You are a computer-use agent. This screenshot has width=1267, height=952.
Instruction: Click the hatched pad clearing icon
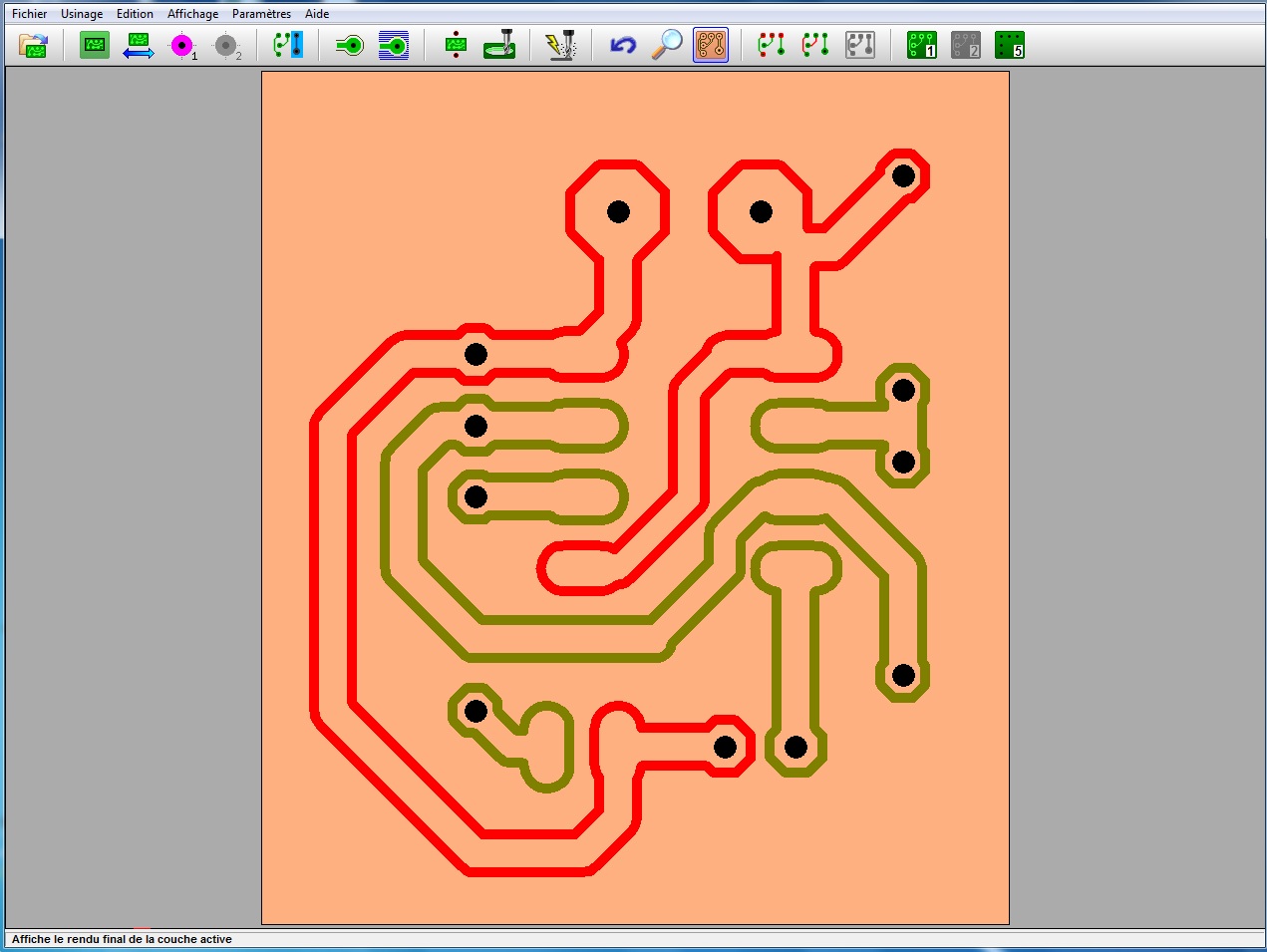[x=394, y=46]
